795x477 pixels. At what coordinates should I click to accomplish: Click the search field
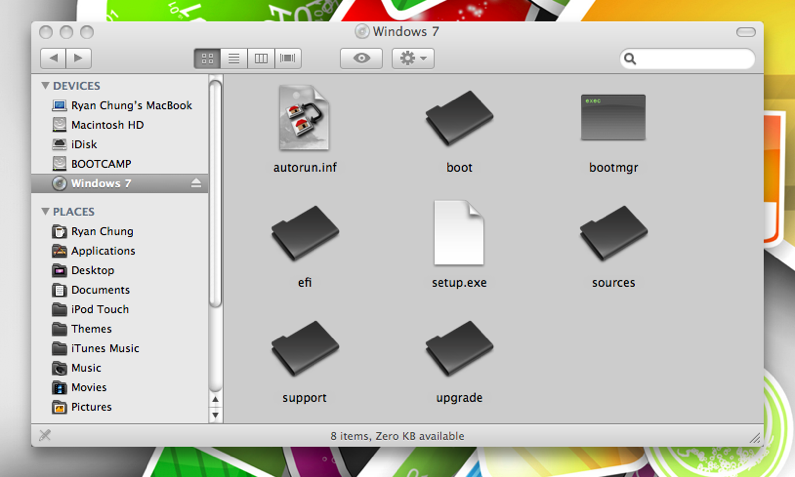point(688,59)
